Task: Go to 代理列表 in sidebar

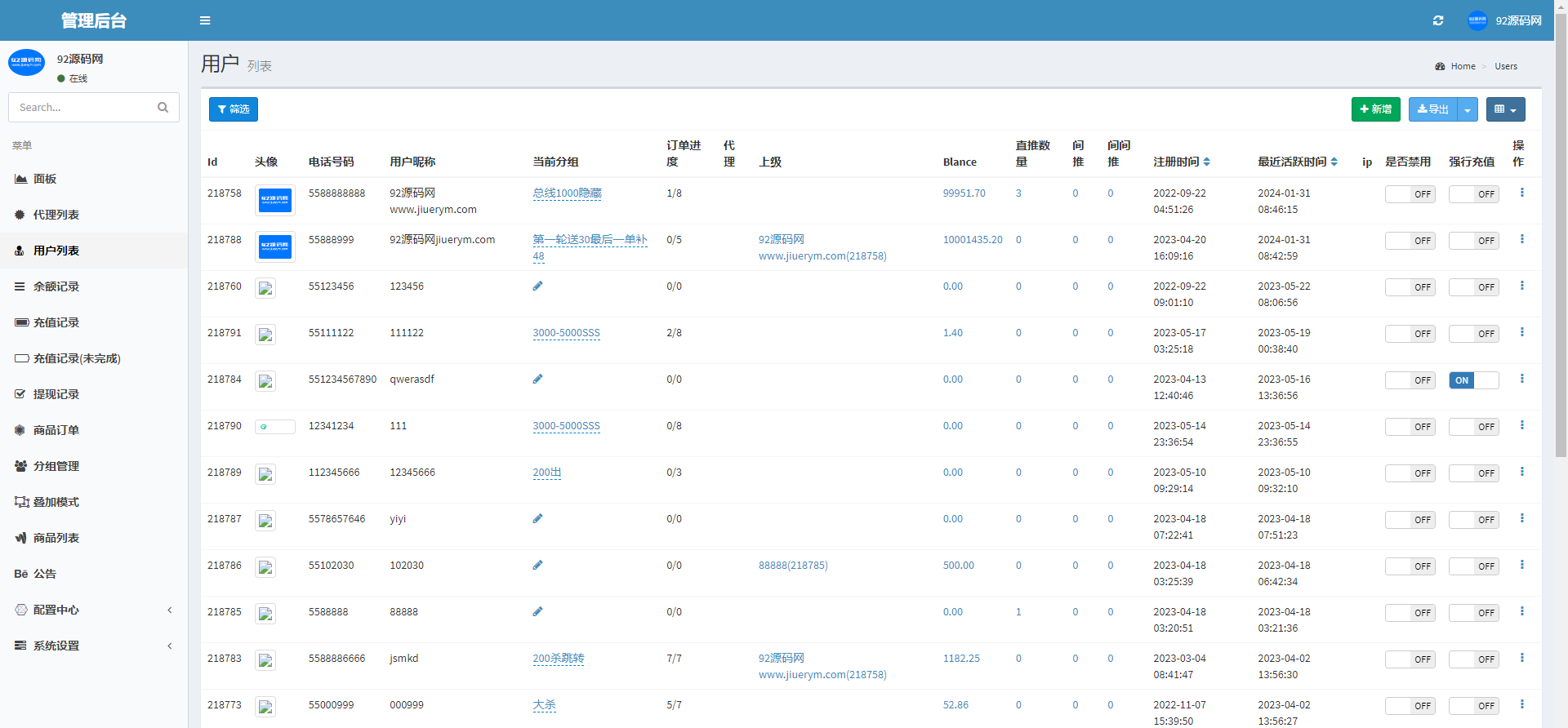Action: coord(94,215)
